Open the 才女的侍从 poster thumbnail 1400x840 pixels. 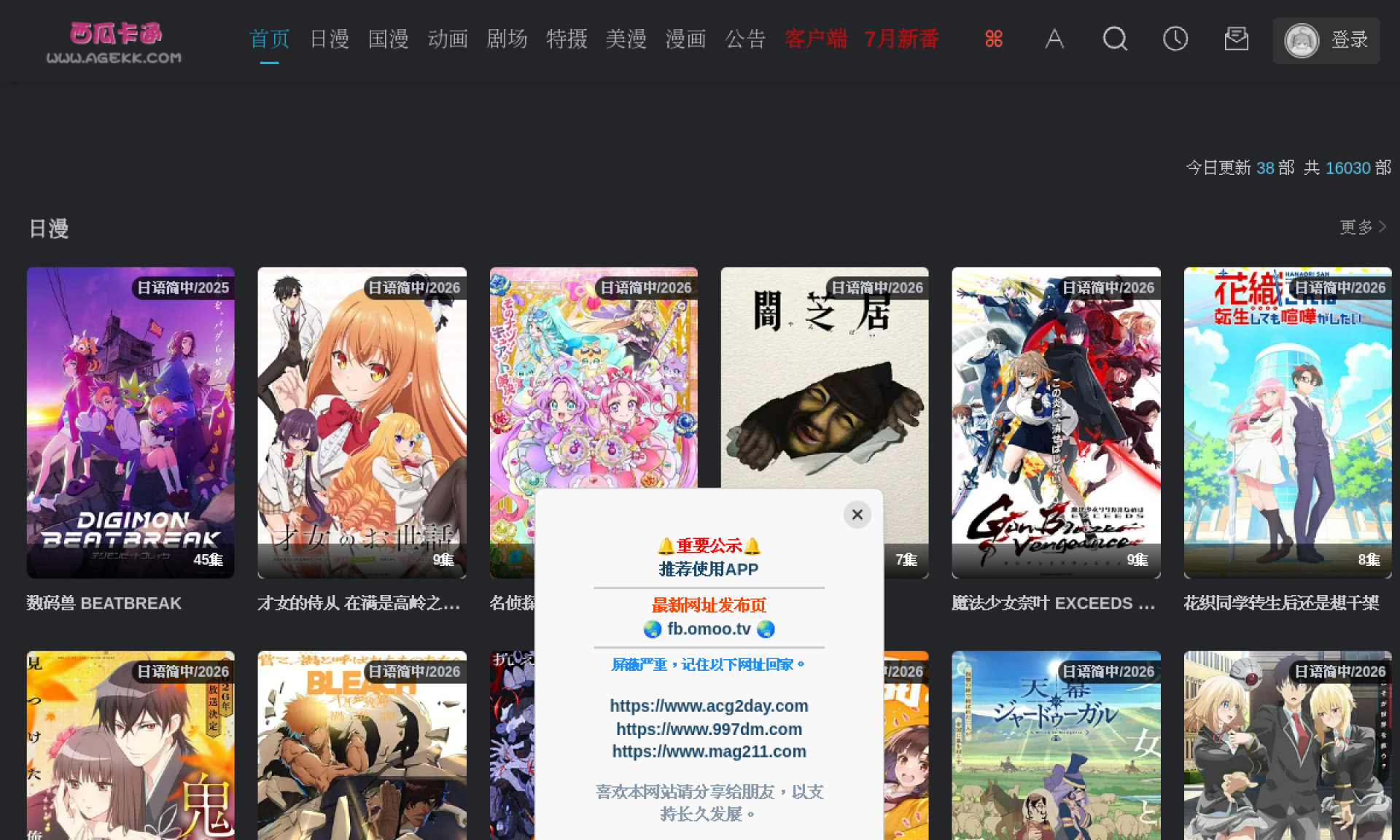tap(362, 423)
